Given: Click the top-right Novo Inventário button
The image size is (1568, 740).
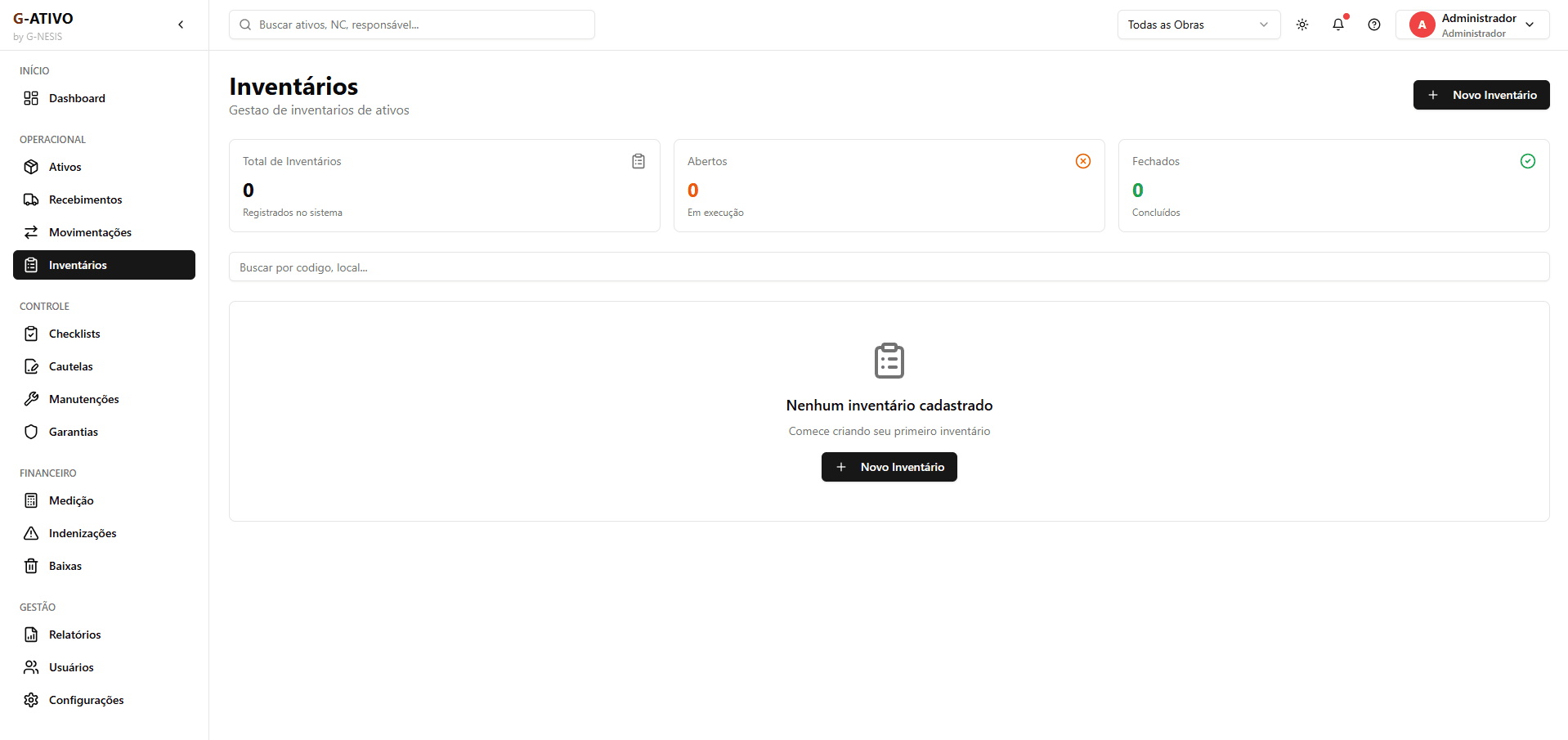Looking at the screenshot, I should (x=1481, y=95).
